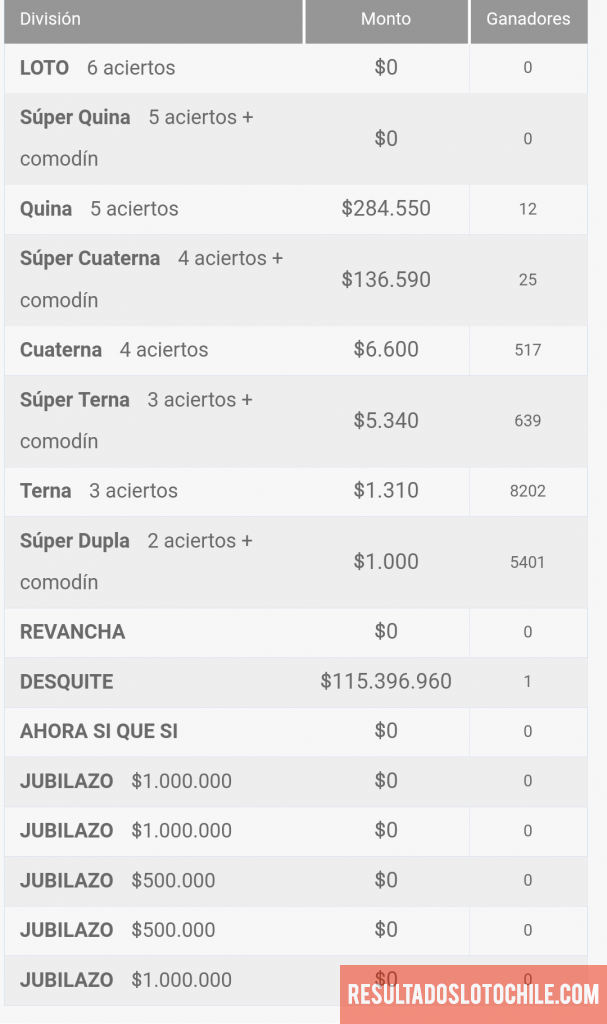The height and width of the screenshot is (1024, 607).
Task: Click the División column header
Action: tap(51, 19)
